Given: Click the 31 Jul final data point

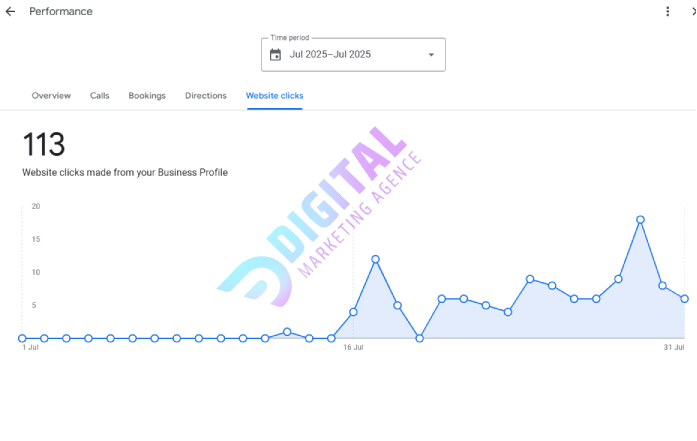Looking at the screenshot, I should click(x=685, y=299).
